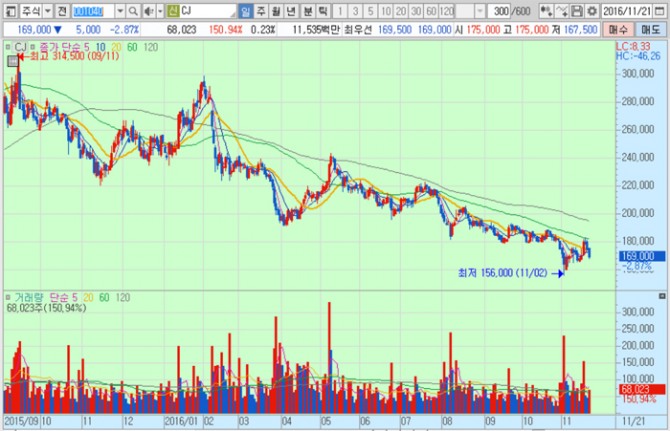Expand the 주식 market type dropdown
The width and height of the screenshot is (670, 431).
tap(48, 10)
